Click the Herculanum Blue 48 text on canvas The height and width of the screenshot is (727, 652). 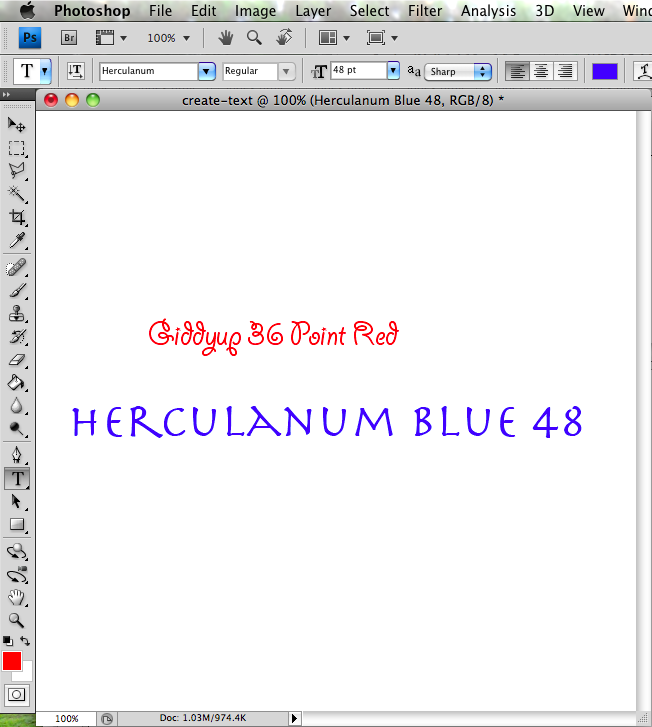[327, 422]
